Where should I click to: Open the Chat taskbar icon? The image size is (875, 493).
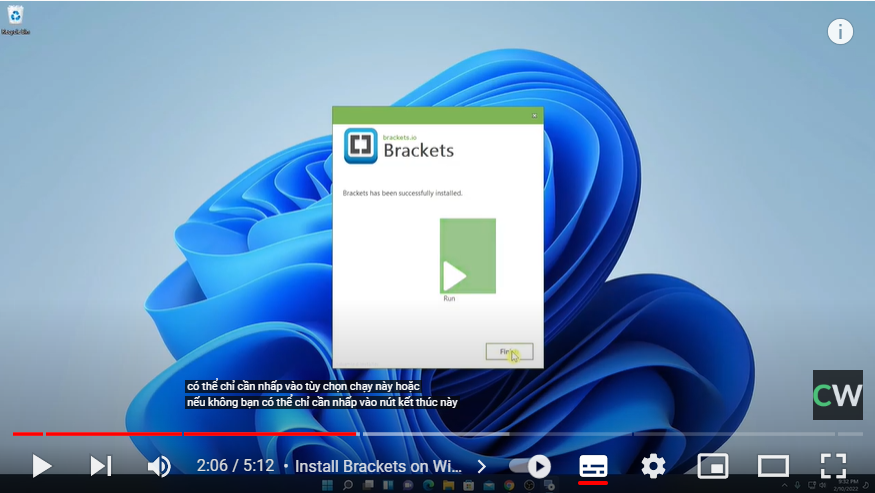[408, 485]
